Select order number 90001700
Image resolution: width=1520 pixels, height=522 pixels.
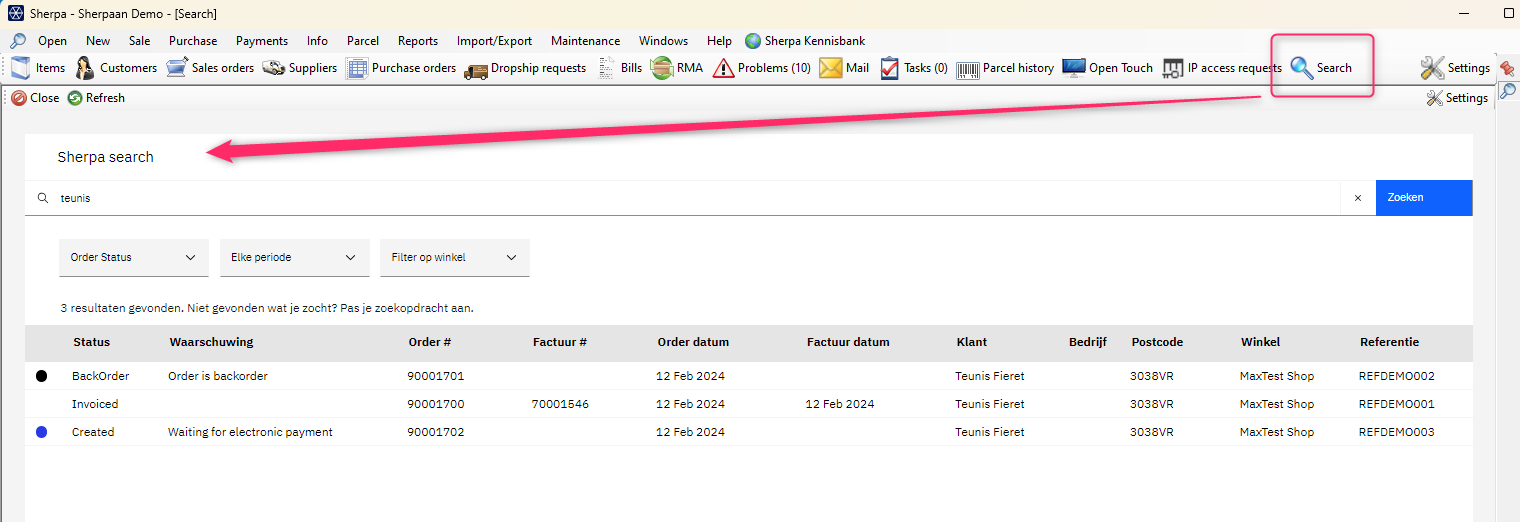click(x=436, y=404)
